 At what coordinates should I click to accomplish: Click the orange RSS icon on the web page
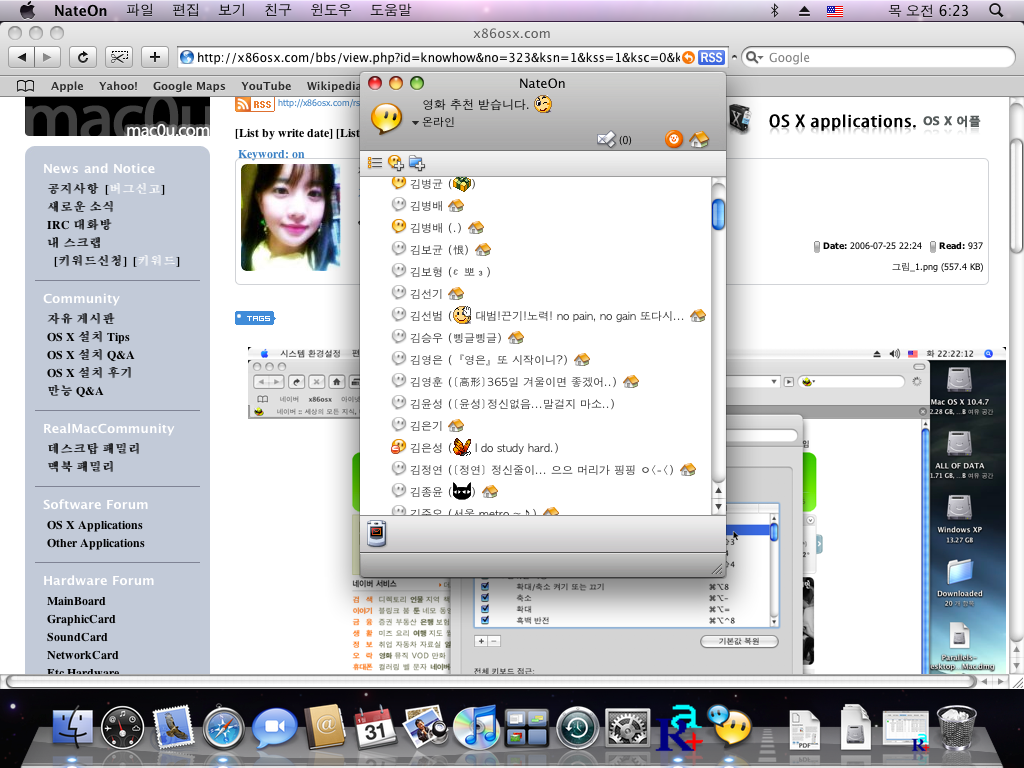(x=254, y=104)
